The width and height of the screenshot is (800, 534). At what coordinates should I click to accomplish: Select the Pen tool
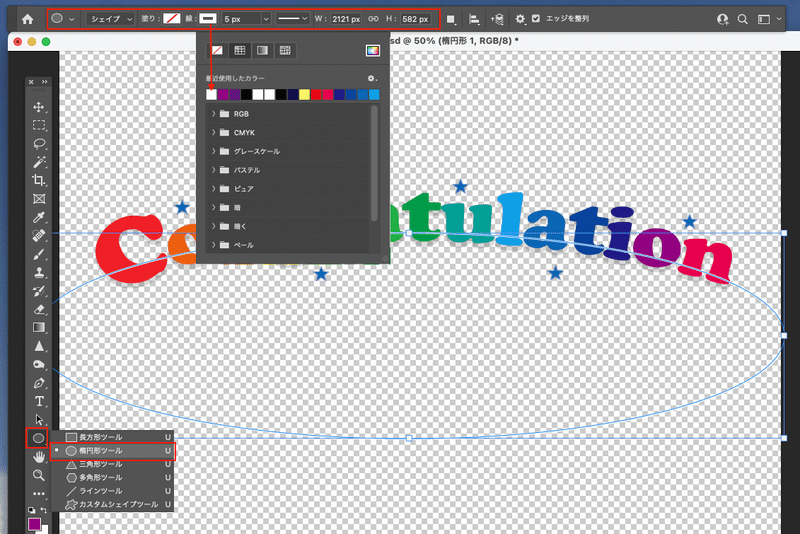[39, 383]
